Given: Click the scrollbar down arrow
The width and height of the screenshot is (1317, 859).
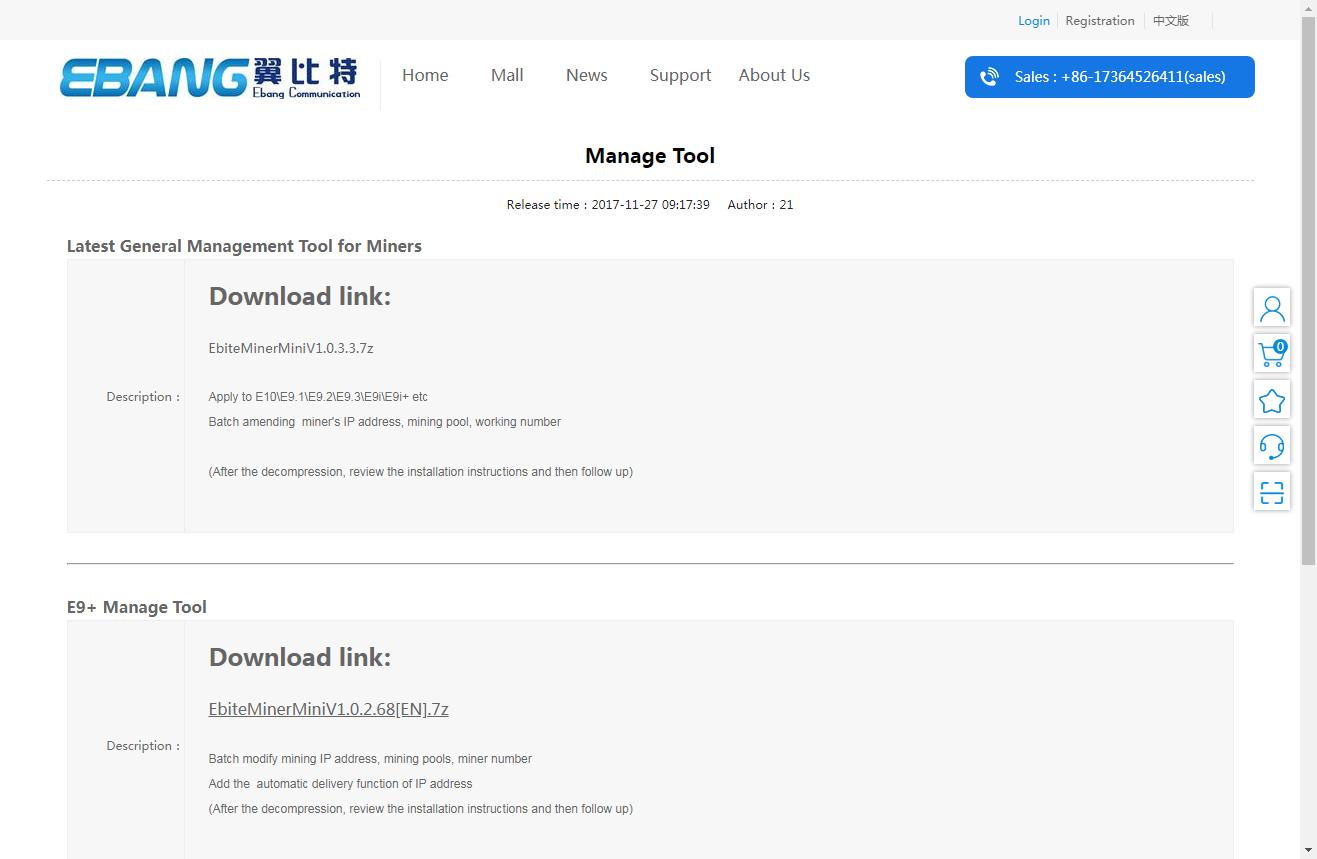Looking at the screenshot, I should pos(1308,850).
